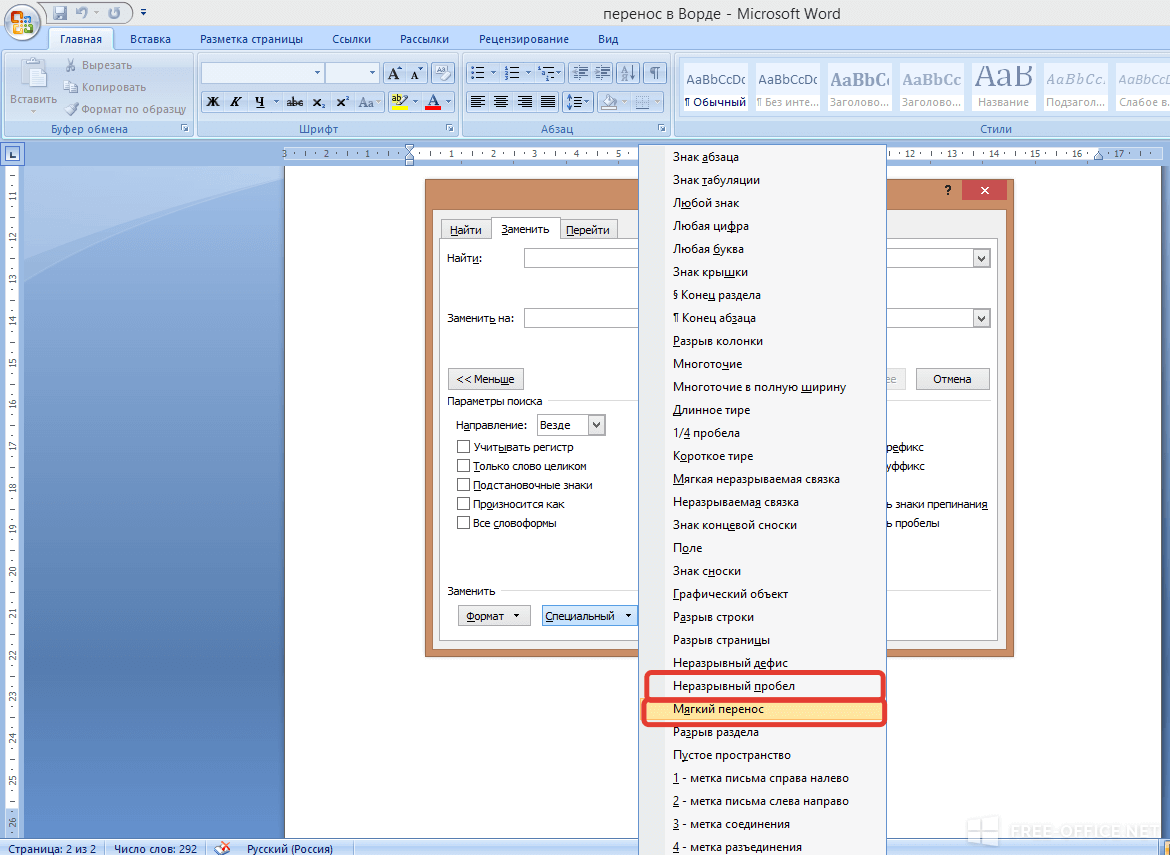Open 'Разметка страницы' ribbon tab
Image resolution: width=1170 pixels, height=855 pixels.
coord(251,39)
